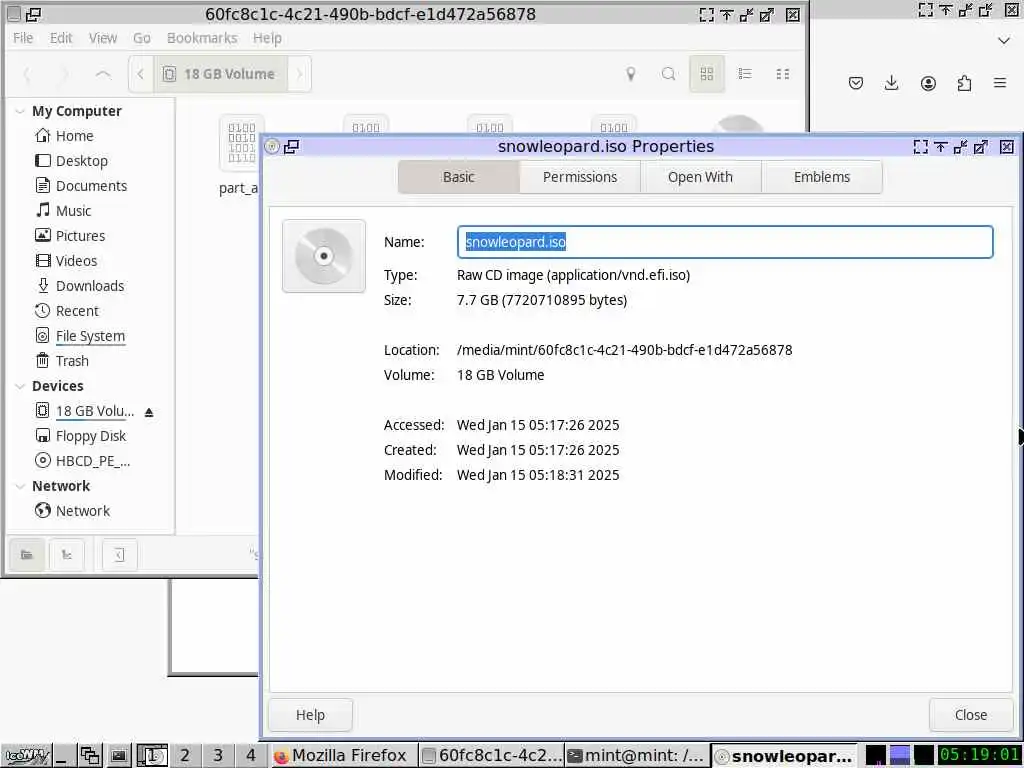The height and width of the screenshot is (768, 1024).
Task: Click the right path bar scroll arrow
Action: (299, 74)
